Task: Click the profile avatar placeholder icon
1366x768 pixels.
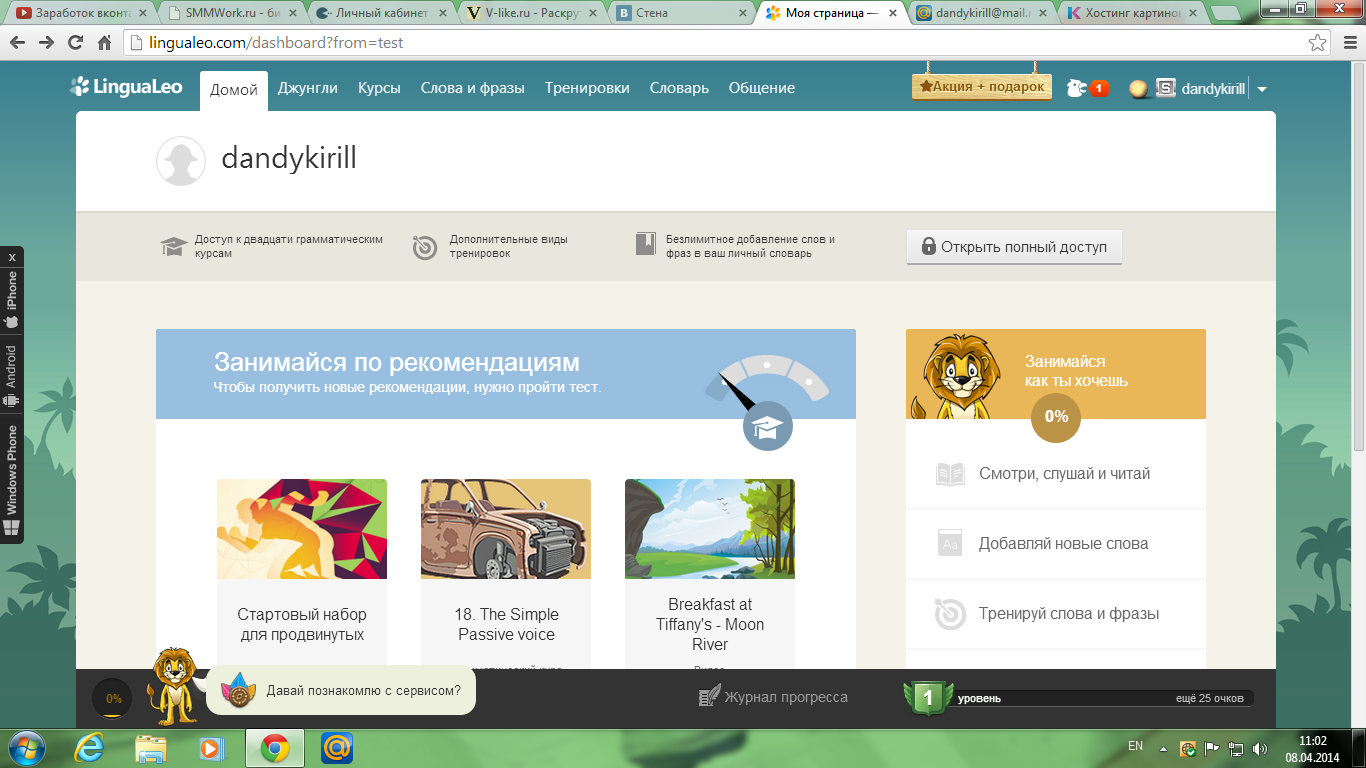Action: coord(181,160)
